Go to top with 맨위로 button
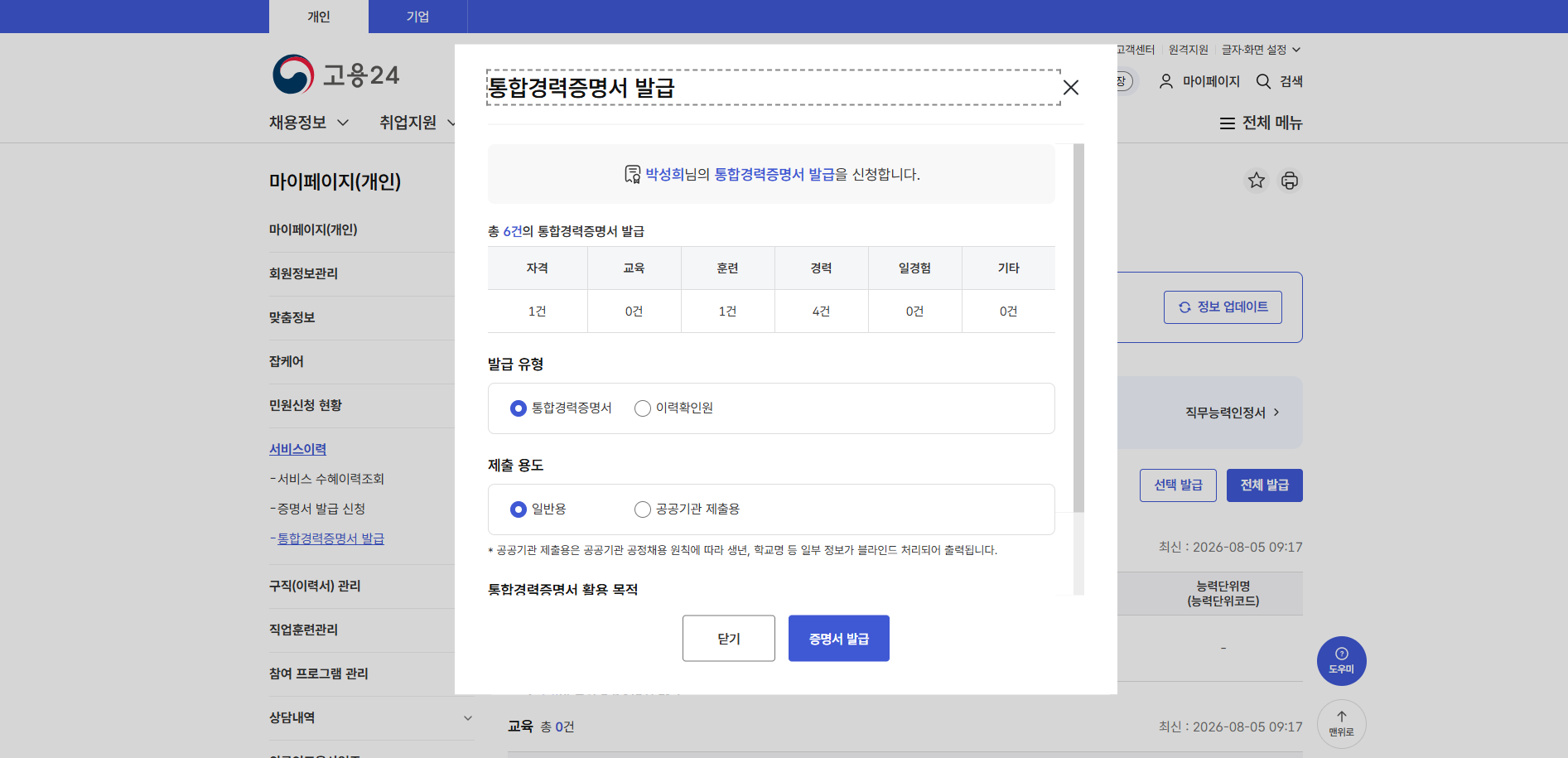The width and height of the screenshot is (1568, 758). pos(1341,724)
